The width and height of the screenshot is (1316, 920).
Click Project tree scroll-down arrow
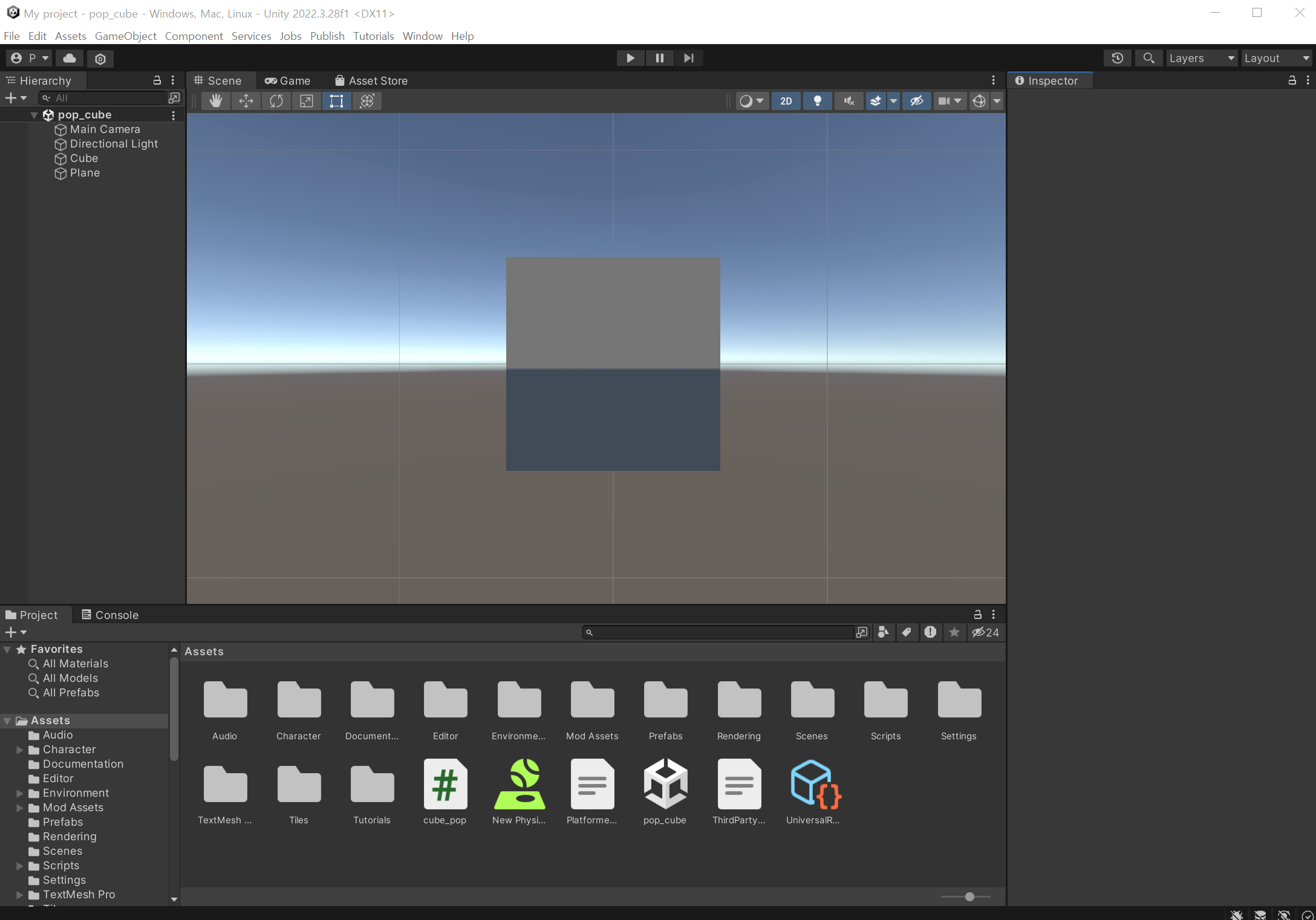tap(174, 899)
